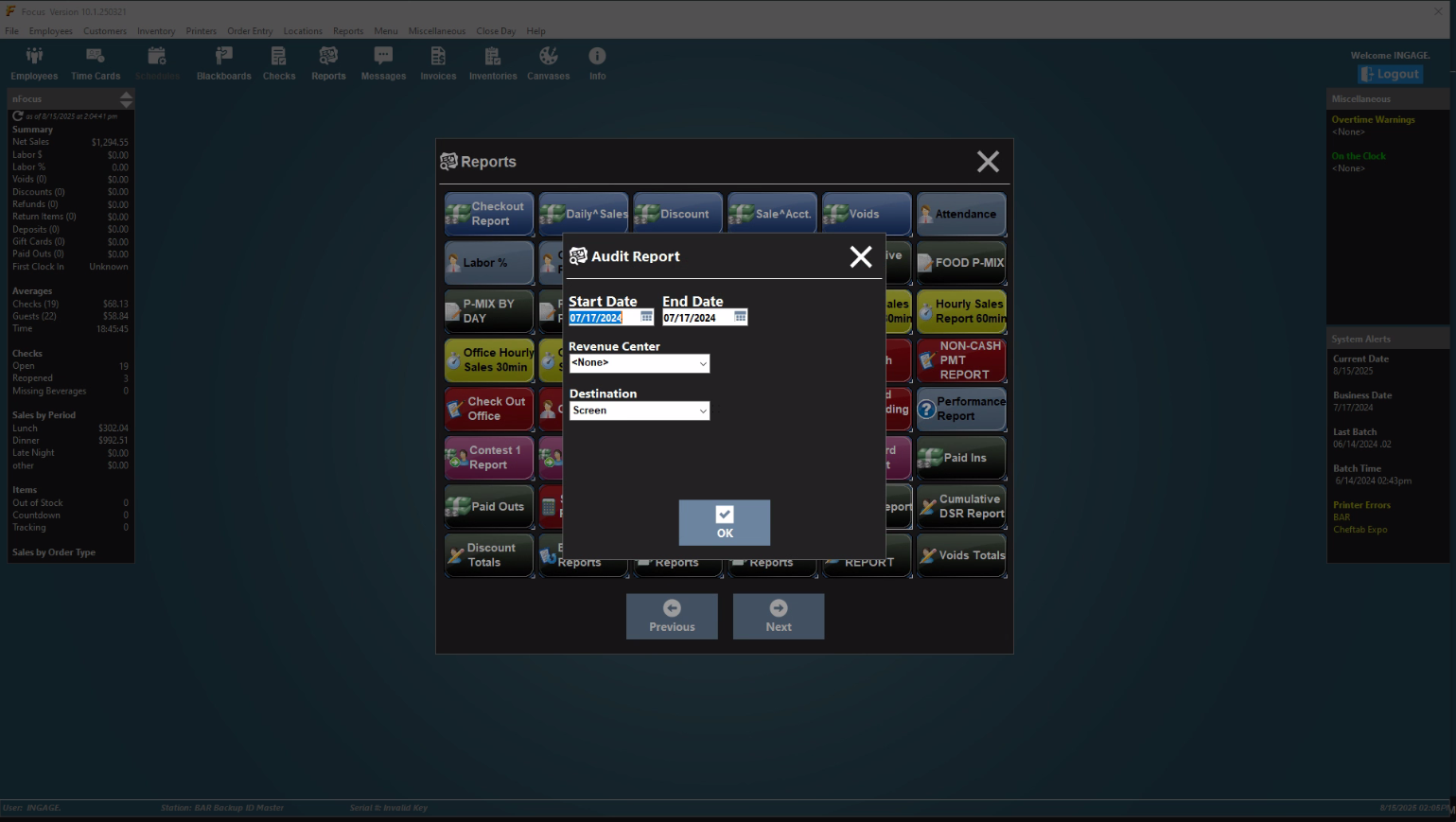Run the Performance Report tile

click(x=961, y=409)
